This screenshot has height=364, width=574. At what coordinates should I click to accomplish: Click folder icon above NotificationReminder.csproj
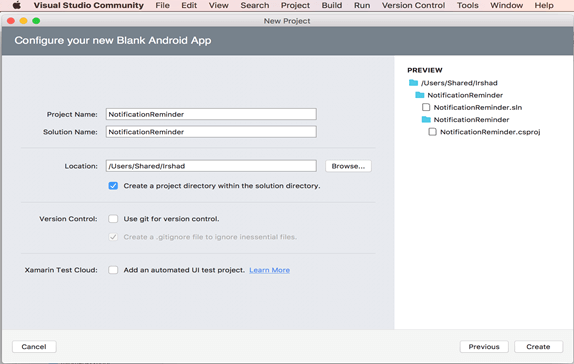426,119
